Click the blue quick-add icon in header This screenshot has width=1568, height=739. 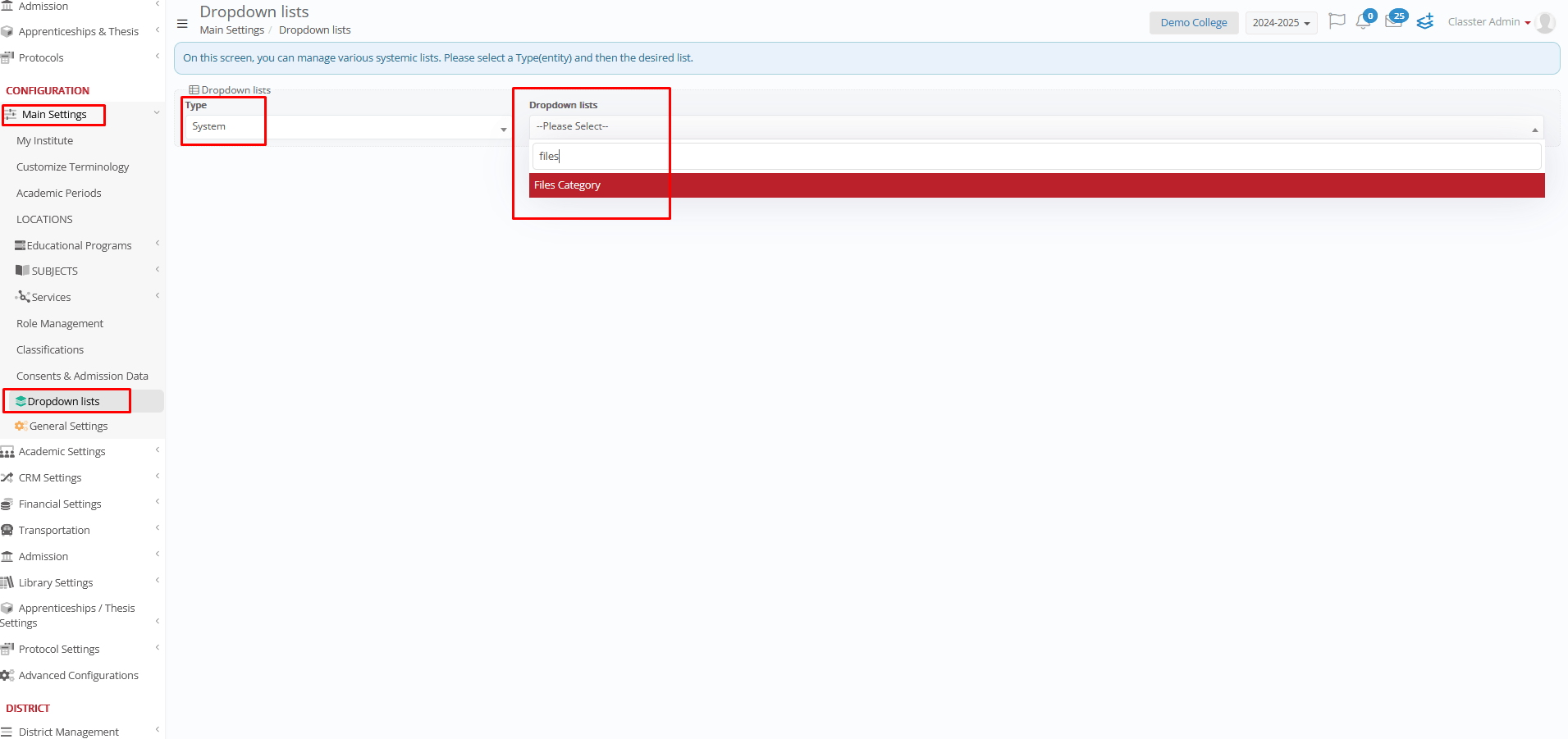(1425, 22)
